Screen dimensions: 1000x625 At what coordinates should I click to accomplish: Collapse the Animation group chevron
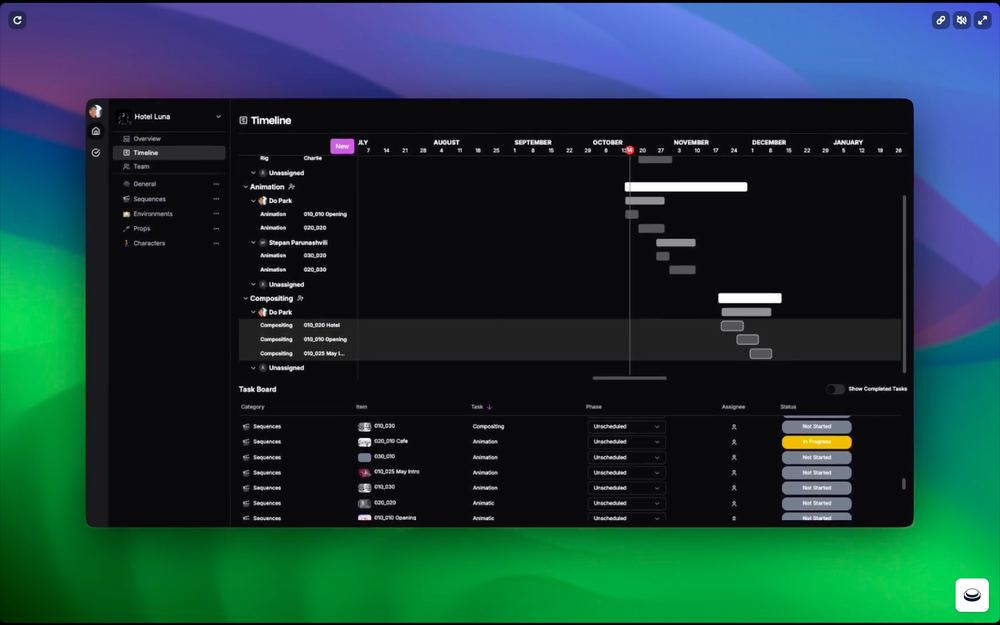(246, 187)
